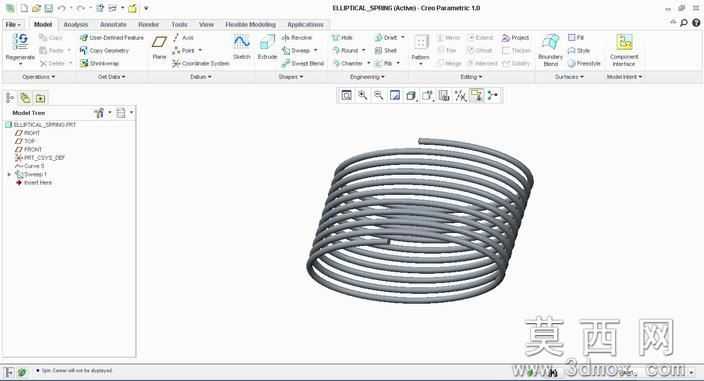Image resolution: width=704 pixels, height=381 pixels.
Task: Open the Surfaces group dropdown
Action: 569,77
